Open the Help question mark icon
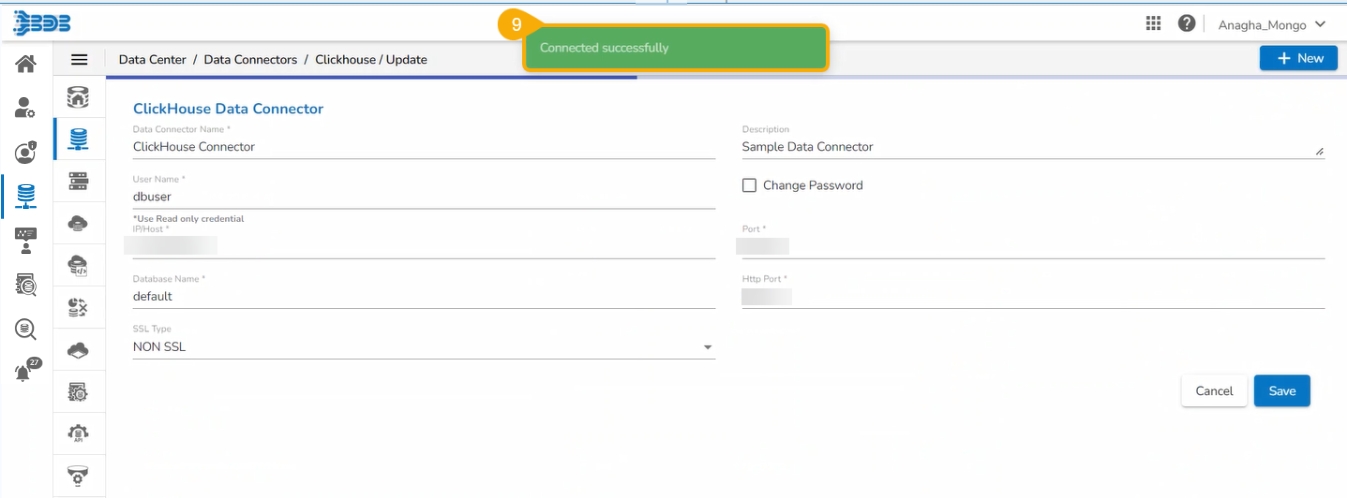The width and height of the screenshot is (1347, 498). (1186, 24)
